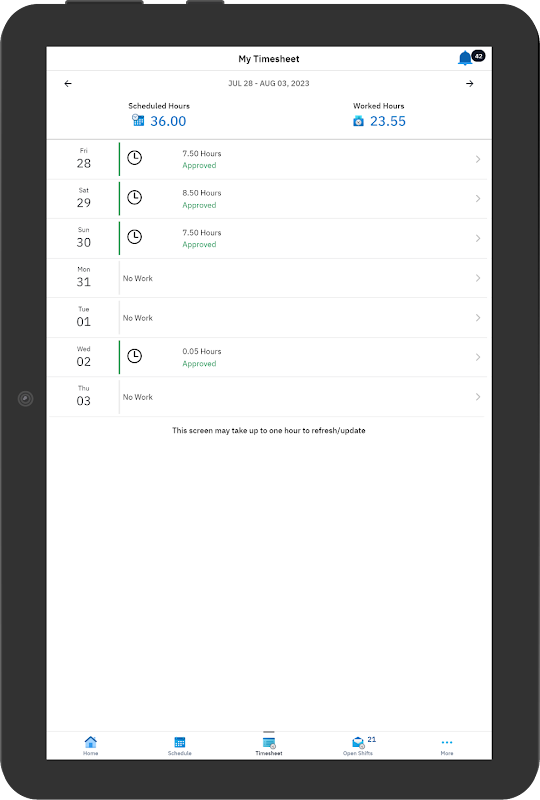Expand Sun 30 entry chevron

[x=478, y=238]
